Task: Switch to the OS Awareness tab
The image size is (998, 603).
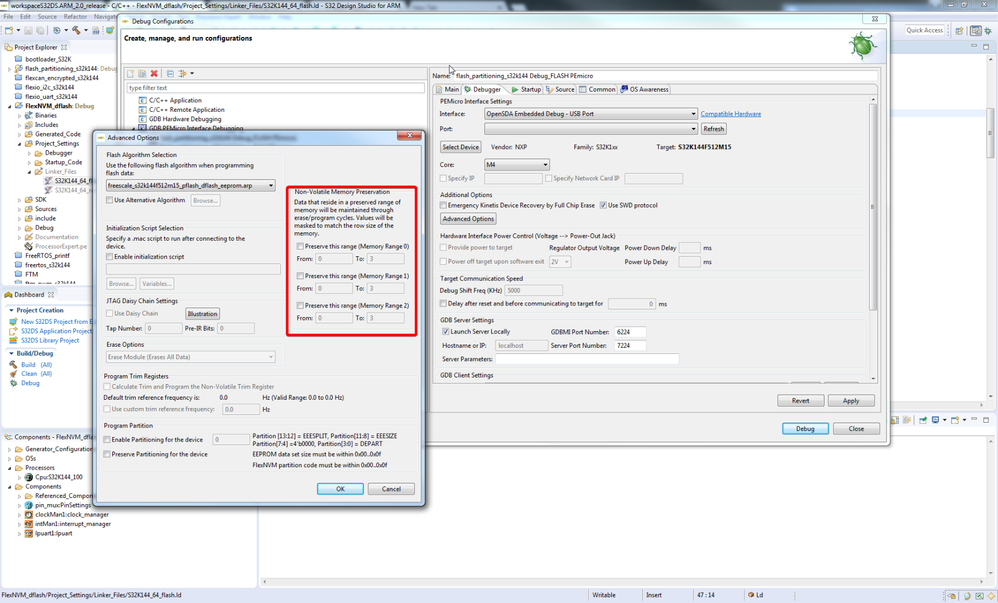Action: coord(645,90)
